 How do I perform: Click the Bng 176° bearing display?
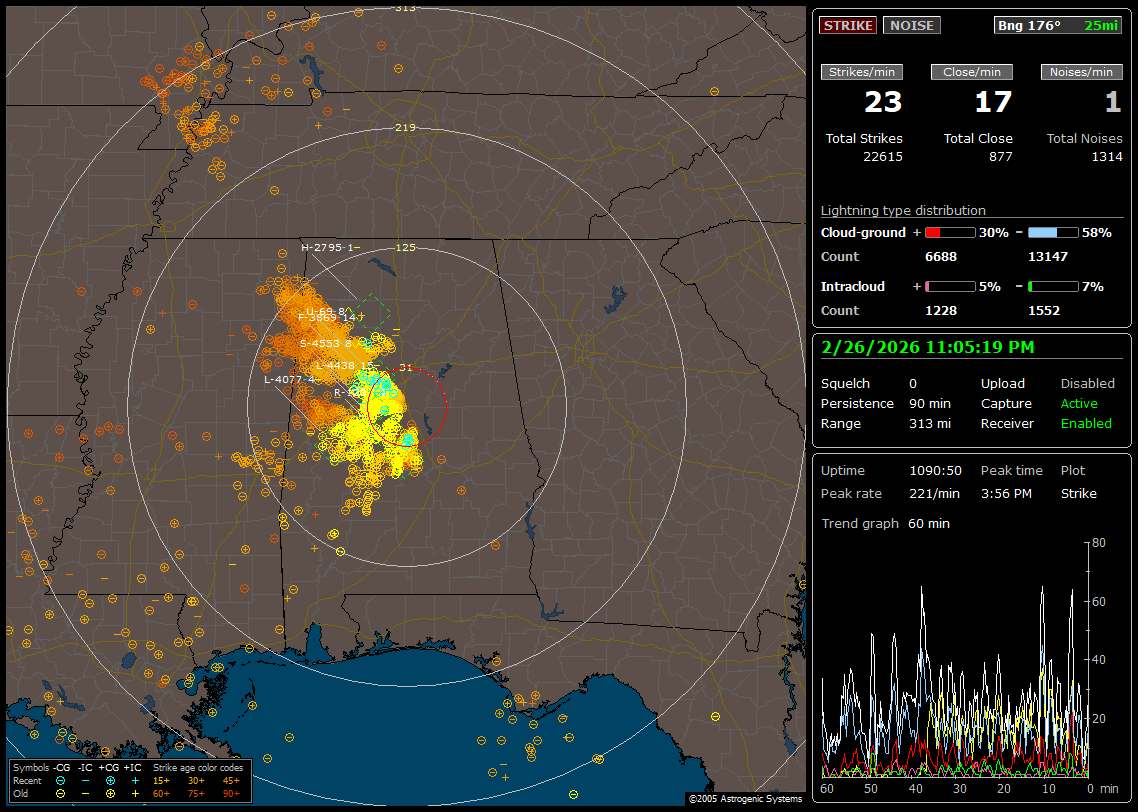[1029, 25]
